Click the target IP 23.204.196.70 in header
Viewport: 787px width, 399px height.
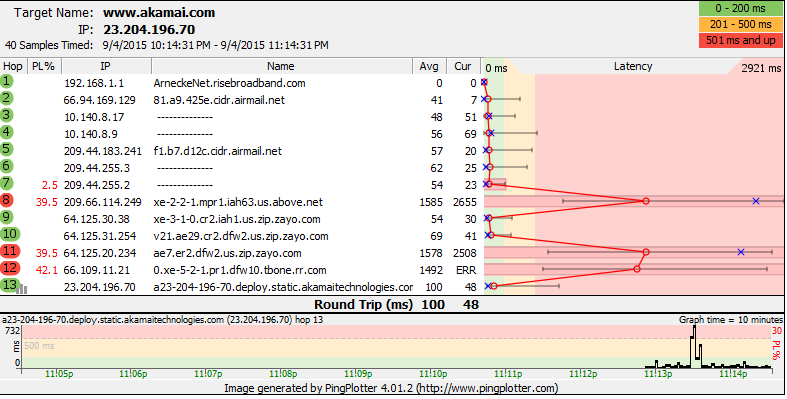click(x=149, y=29)
